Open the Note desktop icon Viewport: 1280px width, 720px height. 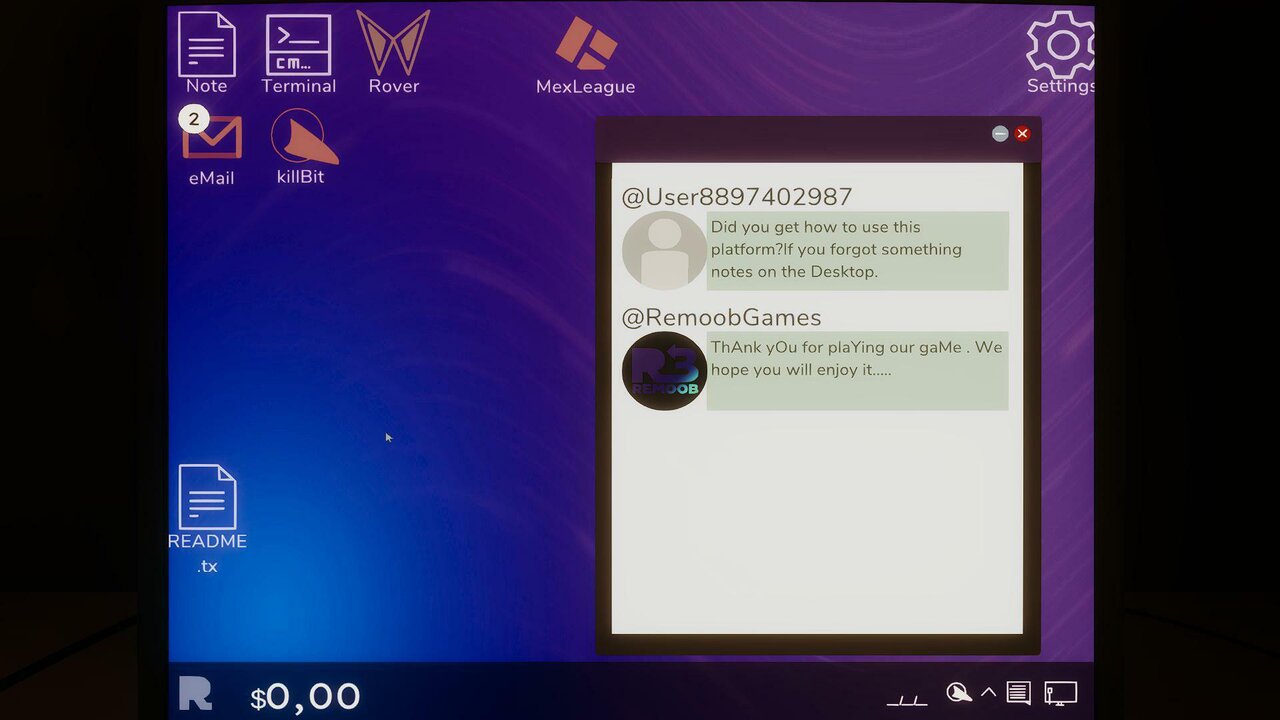207,45
